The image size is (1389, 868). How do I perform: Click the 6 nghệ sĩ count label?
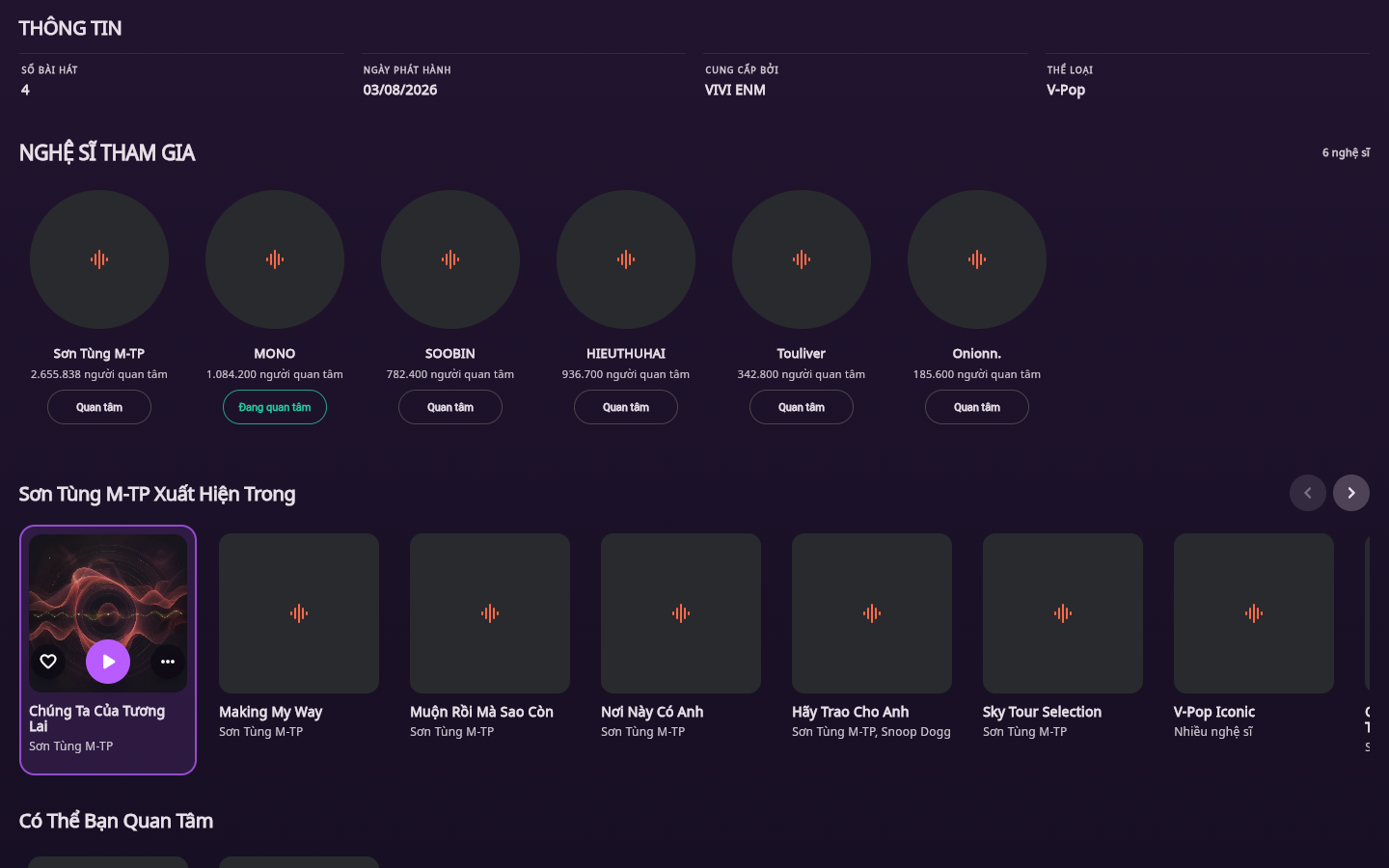pos(1346,152)
